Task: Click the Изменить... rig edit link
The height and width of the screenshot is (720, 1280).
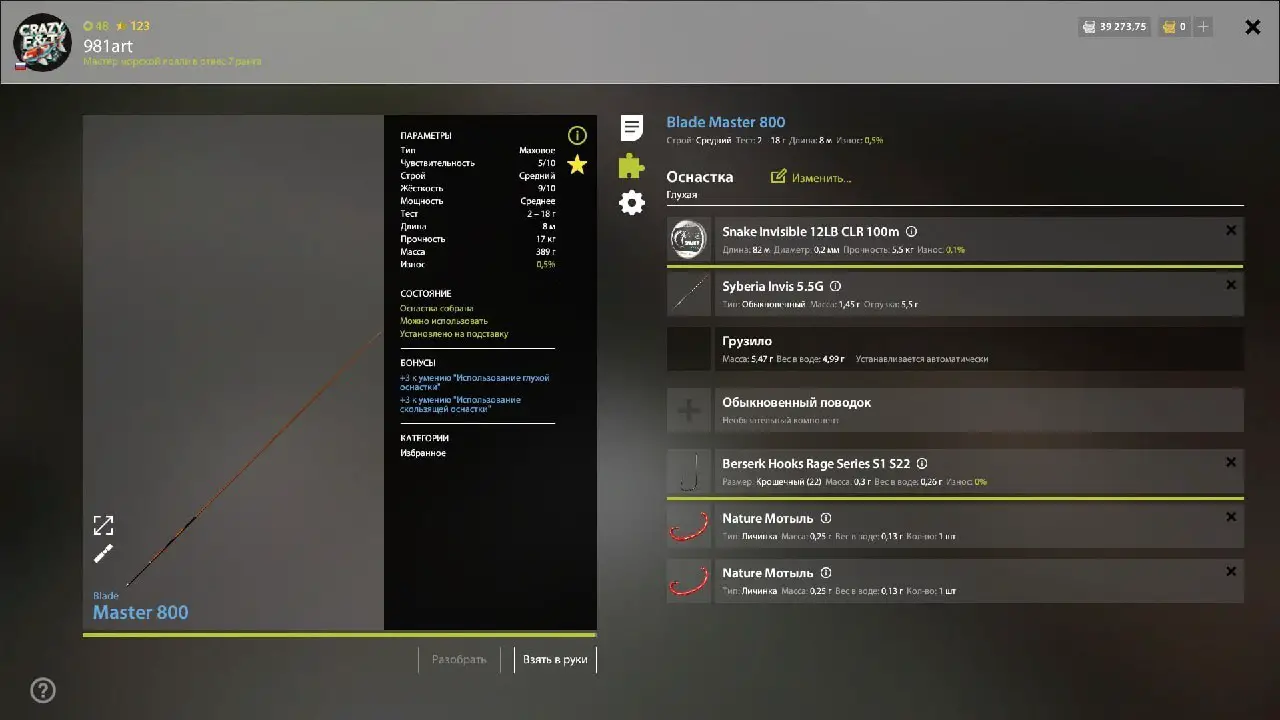Action: 821,178
